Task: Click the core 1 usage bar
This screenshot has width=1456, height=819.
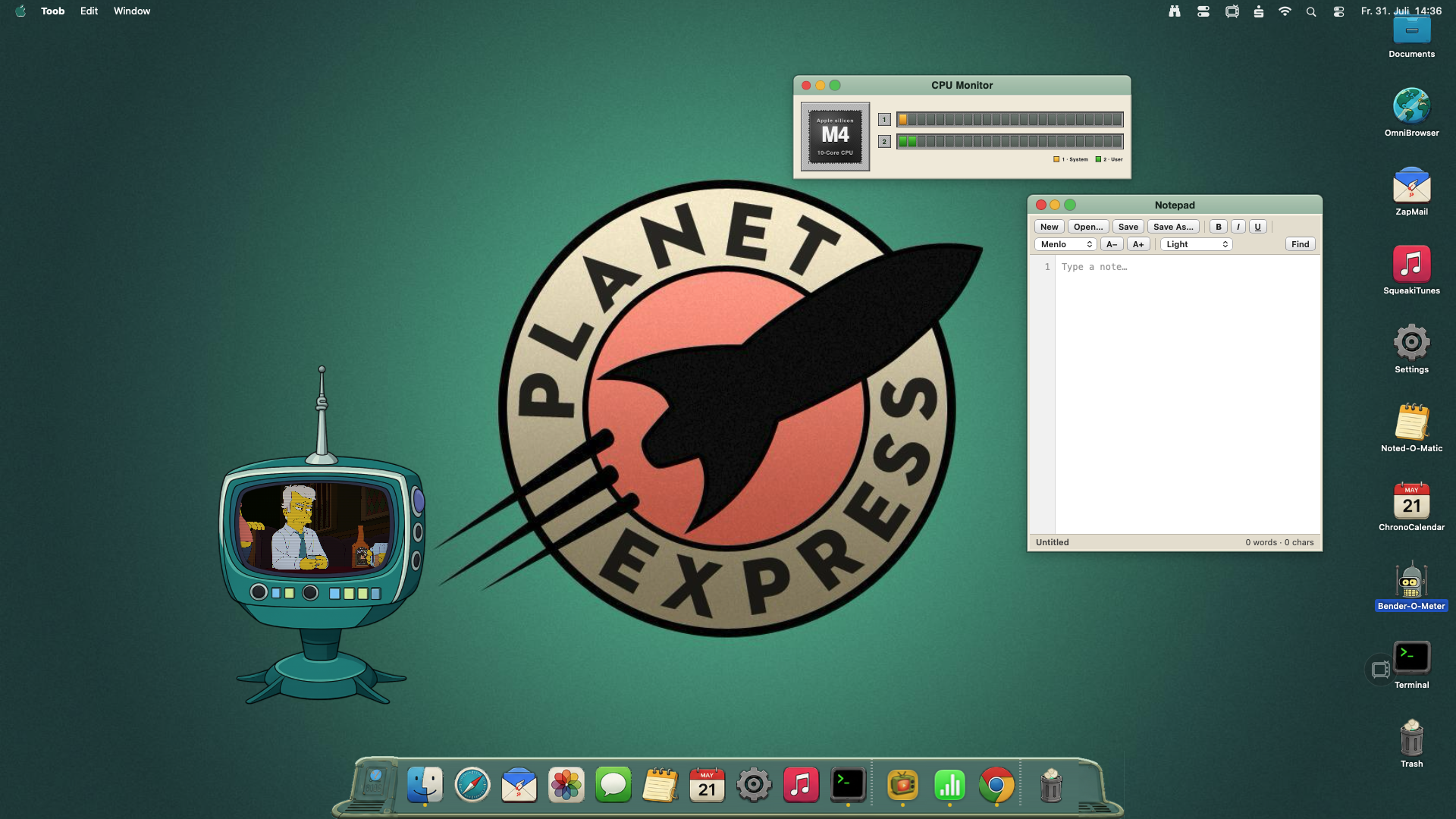Action: (x=1009, y=119)
